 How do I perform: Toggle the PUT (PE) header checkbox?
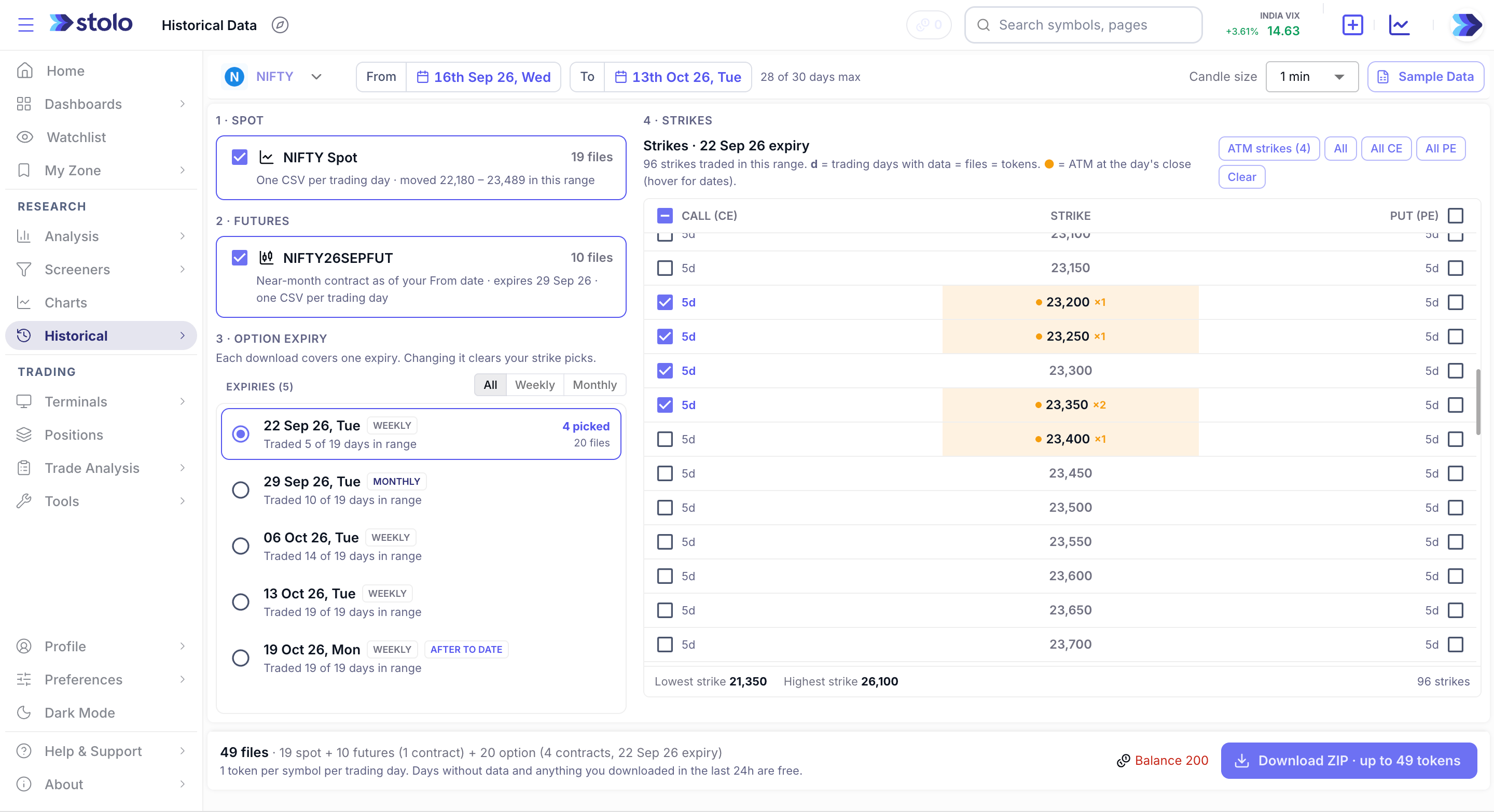[x=1455, y=216]
